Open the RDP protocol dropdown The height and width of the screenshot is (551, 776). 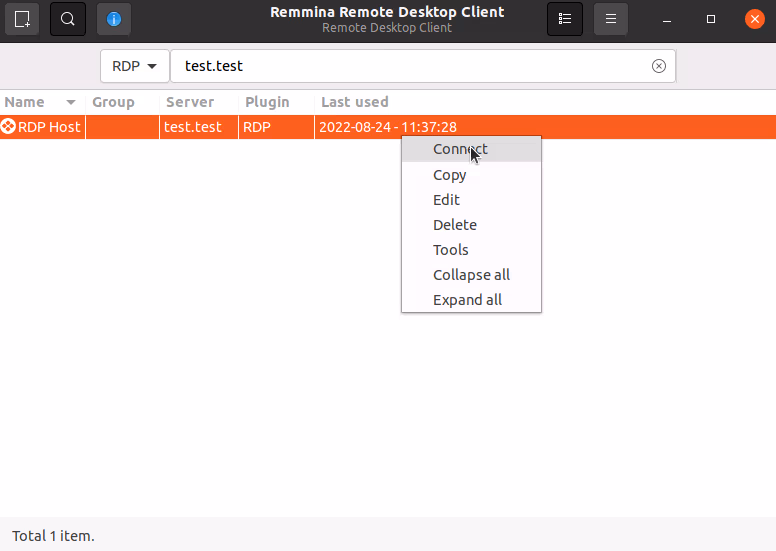[x=135, y=66]
